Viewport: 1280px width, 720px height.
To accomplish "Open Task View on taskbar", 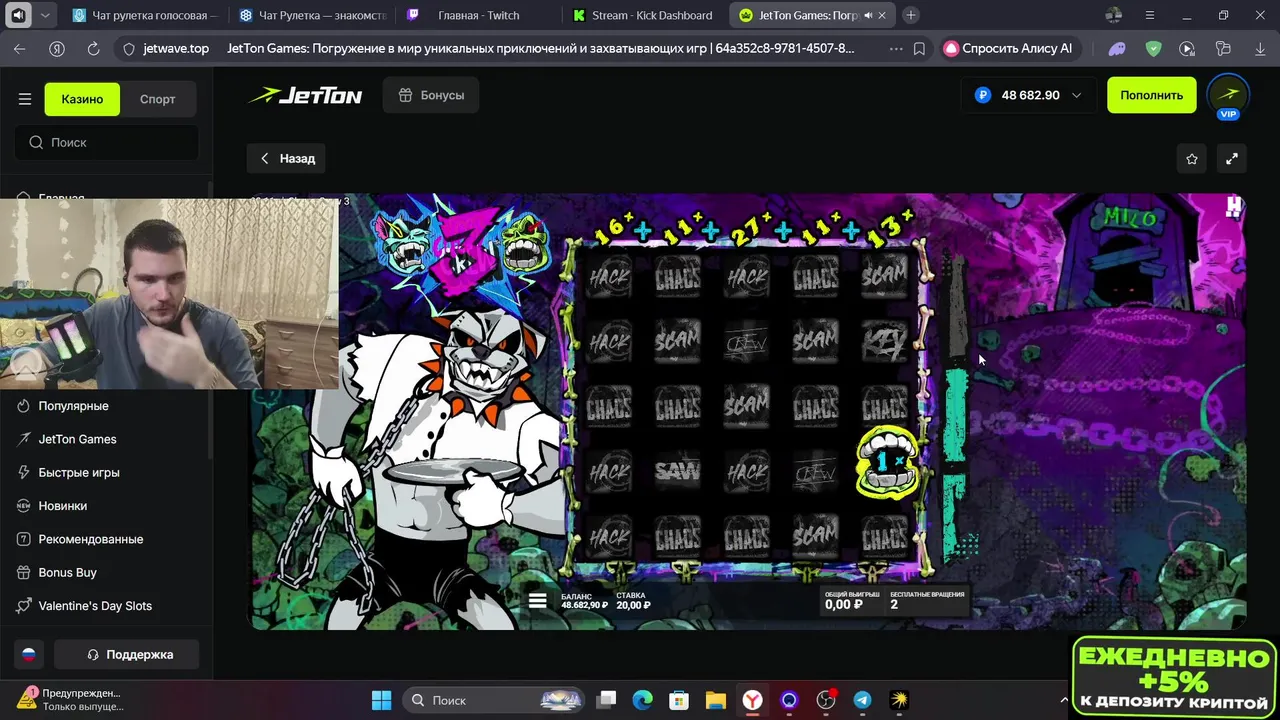I will click(x=607, y=700).
